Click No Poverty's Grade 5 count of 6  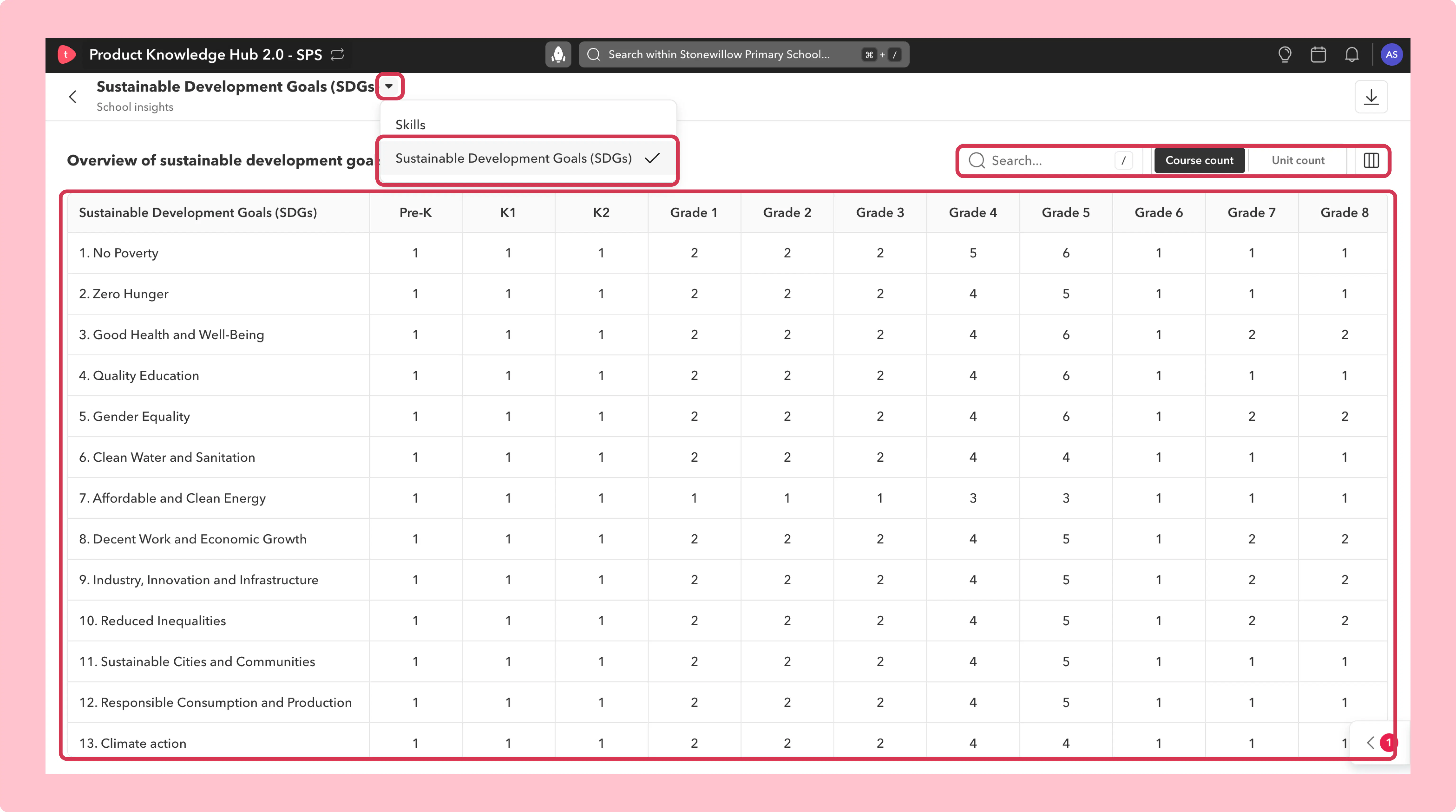coord(1065,253)
